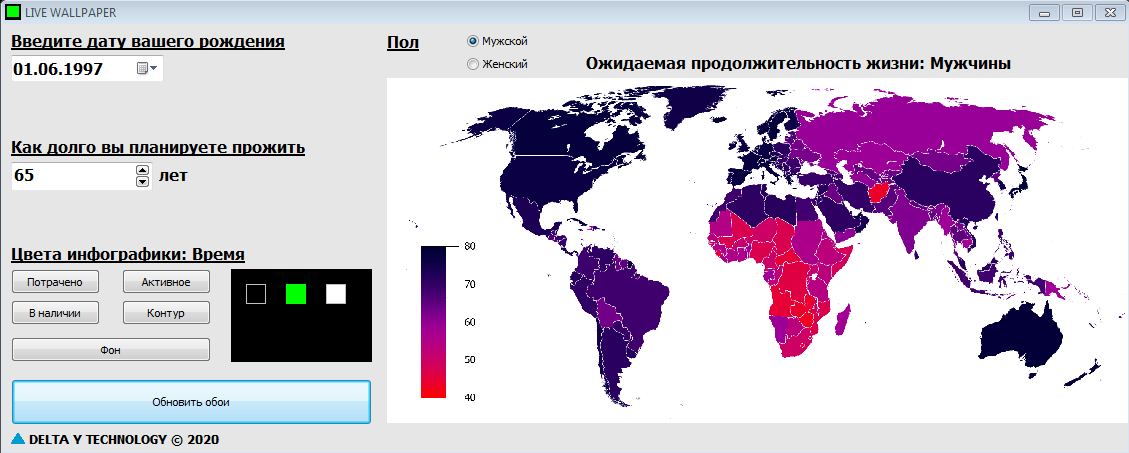Click the 'Цвета инфографики: Время' heading
The image size is (1129, 453).
click(x=127, y=254)
